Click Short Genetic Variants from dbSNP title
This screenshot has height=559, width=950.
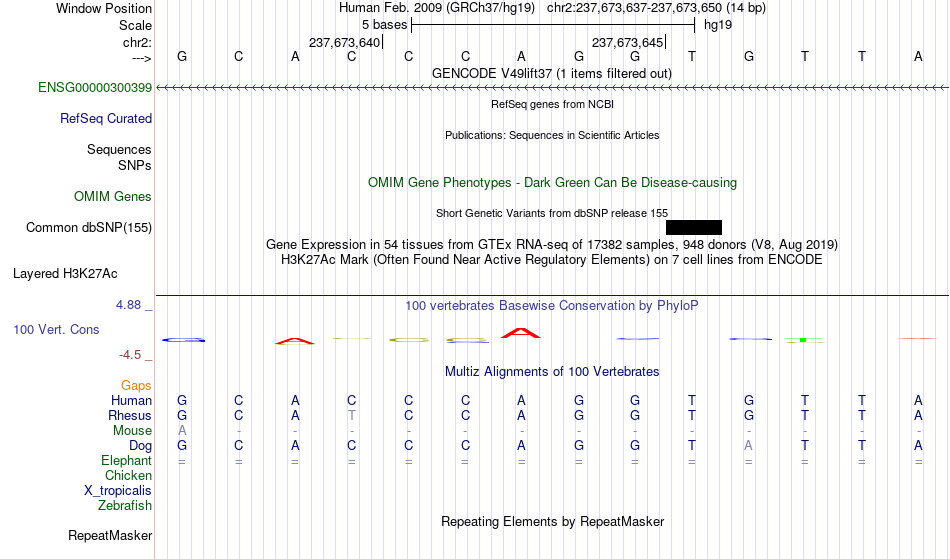point(551,213)
